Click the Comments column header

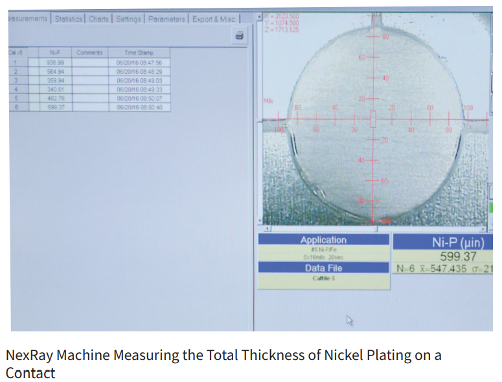click(90, 53)
